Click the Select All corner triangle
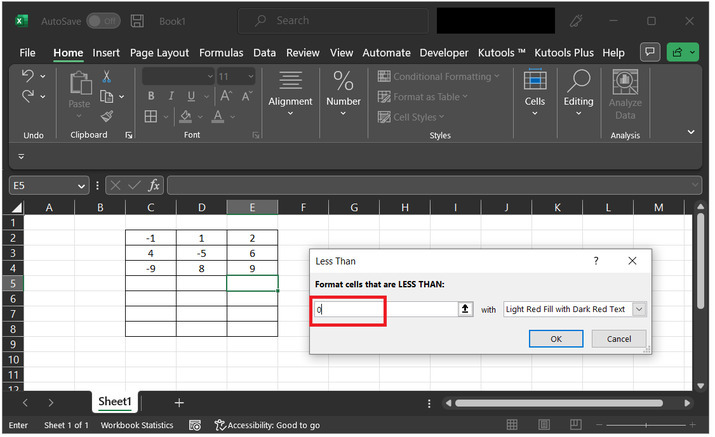715x437 pixels. click(16, 208)
